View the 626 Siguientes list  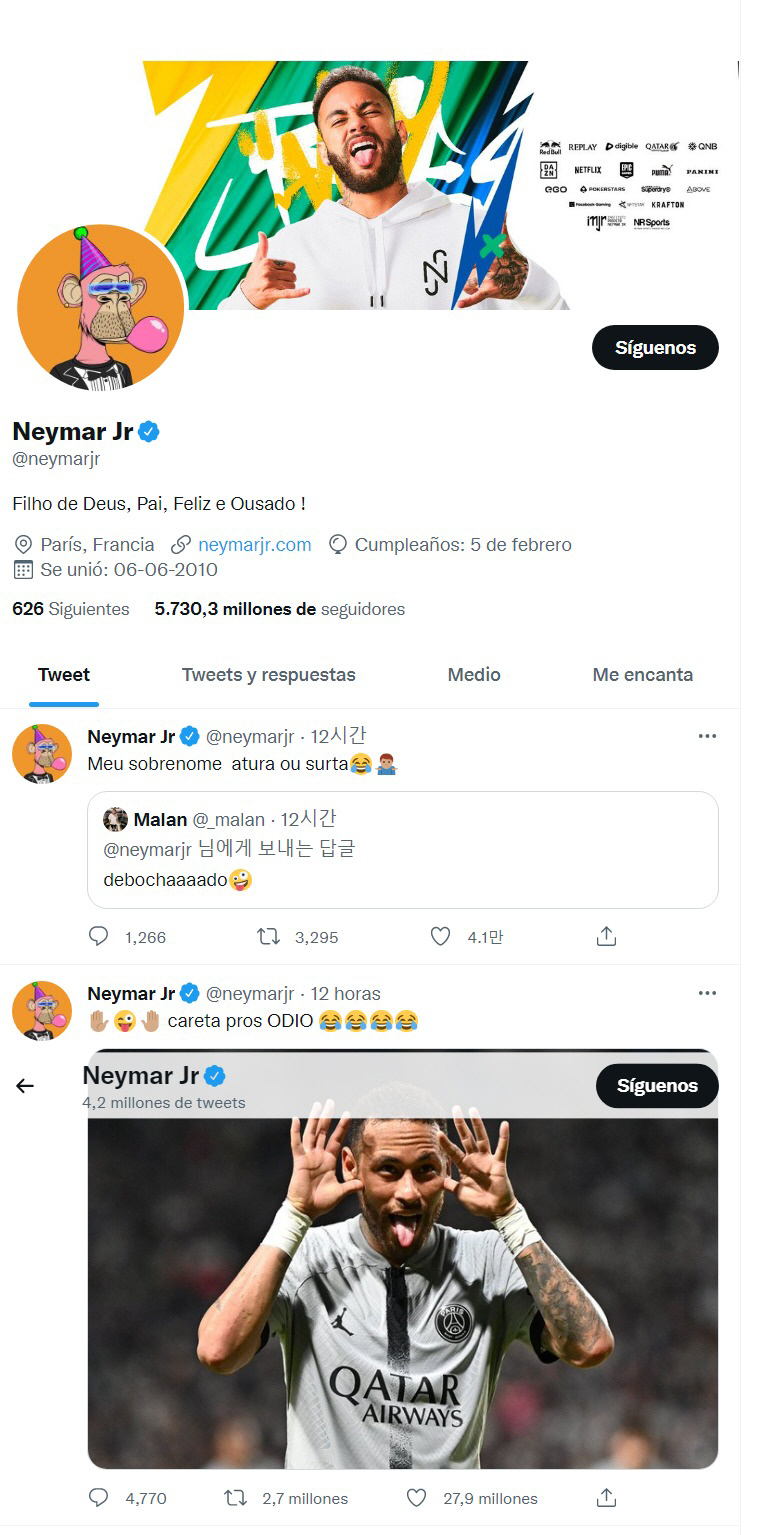point(70,609)
